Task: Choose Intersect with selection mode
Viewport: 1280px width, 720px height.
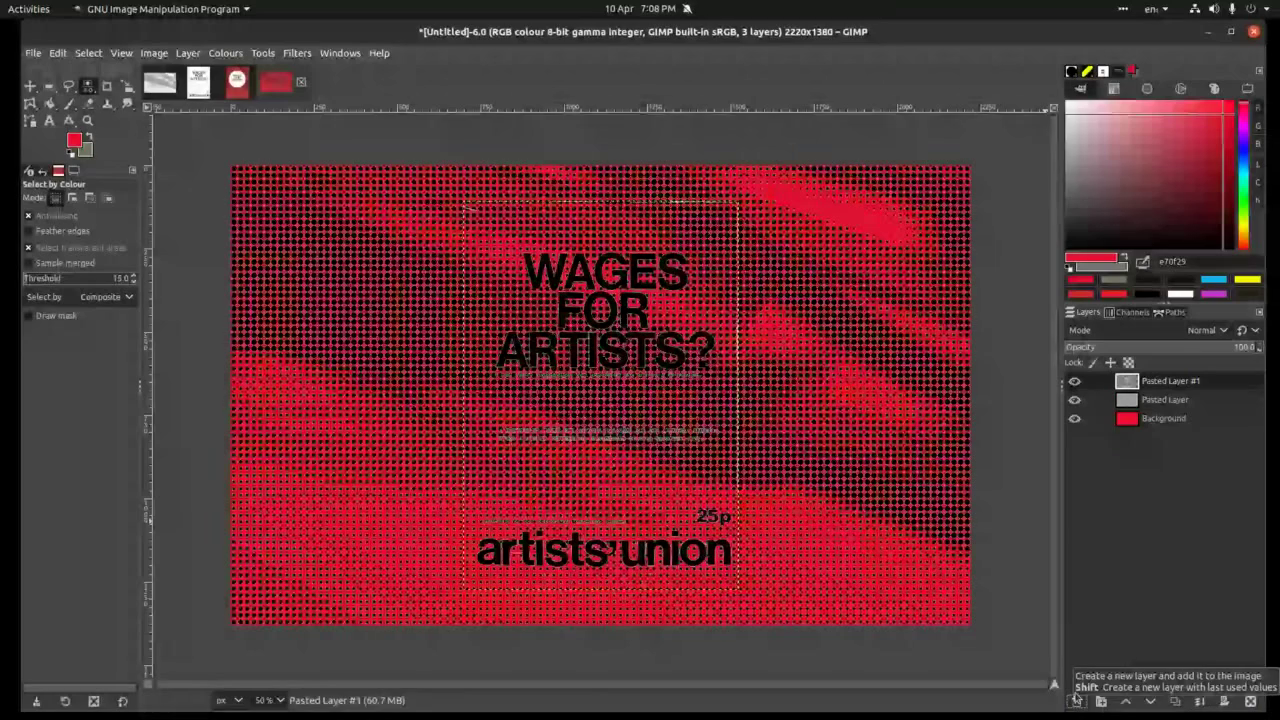Action: coord(107,198)
